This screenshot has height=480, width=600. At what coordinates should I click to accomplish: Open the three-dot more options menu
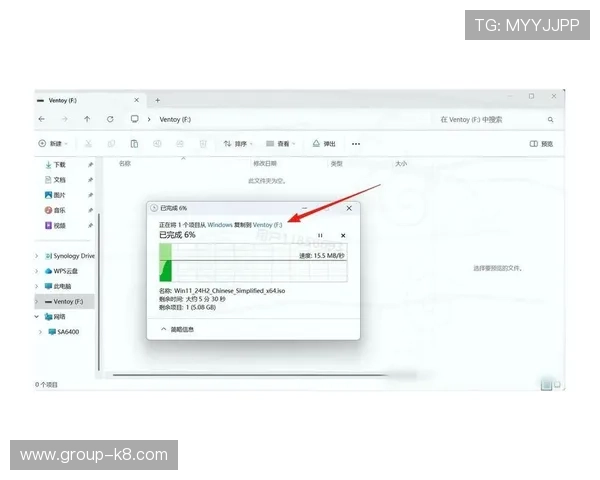[356, 144]
